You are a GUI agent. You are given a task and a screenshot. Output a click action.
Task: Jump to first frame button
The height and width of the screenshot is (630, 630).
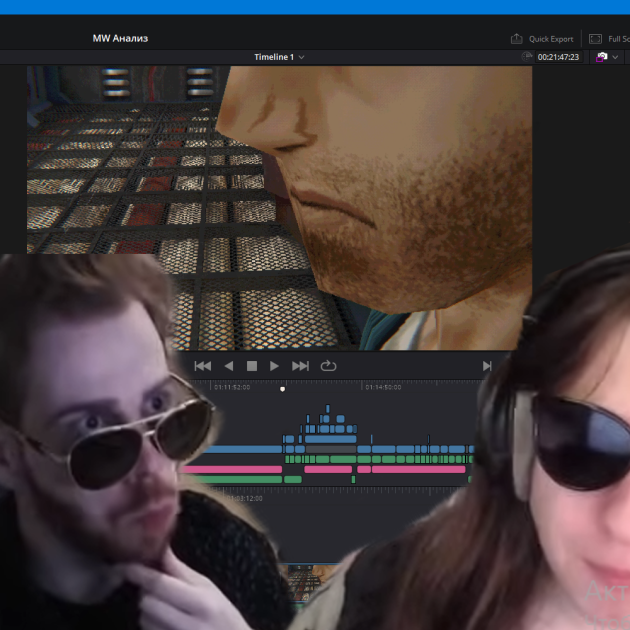coord(203,366)
